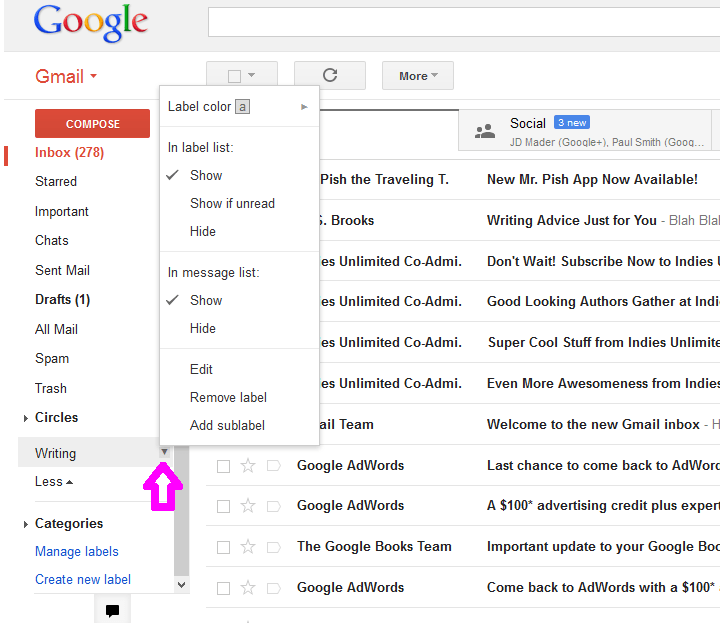Viewport: 720px width, 623px height.
Task: Click Manage labels link
Action: (x=77, y=551)
